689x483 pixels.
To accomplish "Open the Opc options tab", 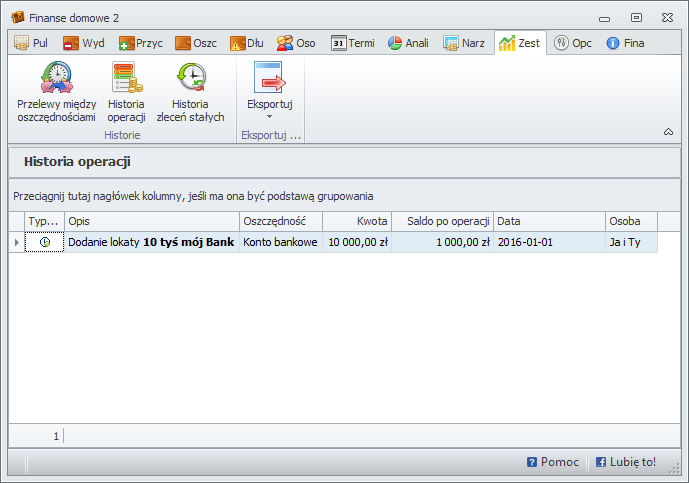I will (x=573, y=43).
